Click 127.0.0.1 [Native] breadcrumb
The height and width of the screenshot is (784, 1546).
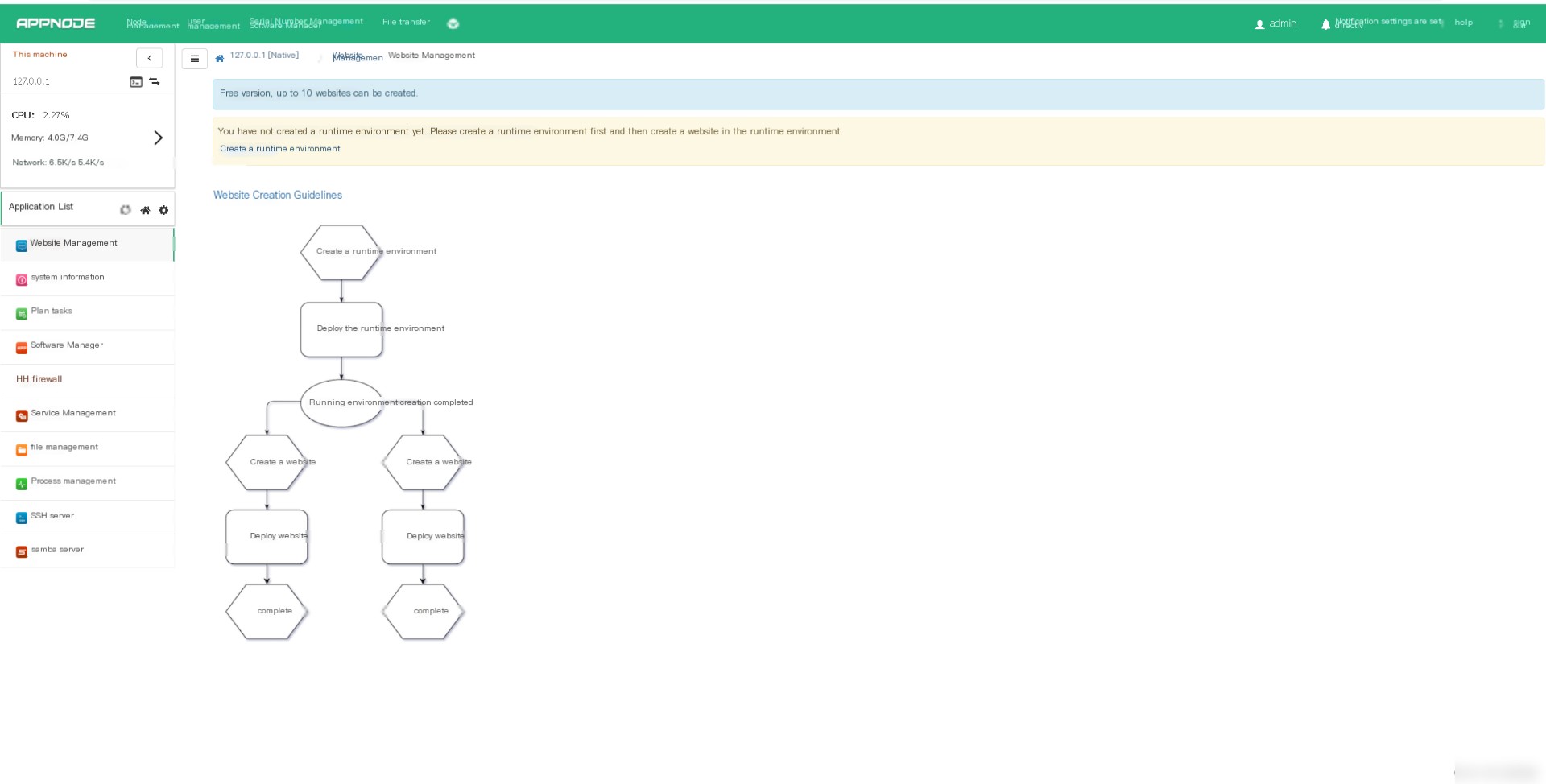264,56
